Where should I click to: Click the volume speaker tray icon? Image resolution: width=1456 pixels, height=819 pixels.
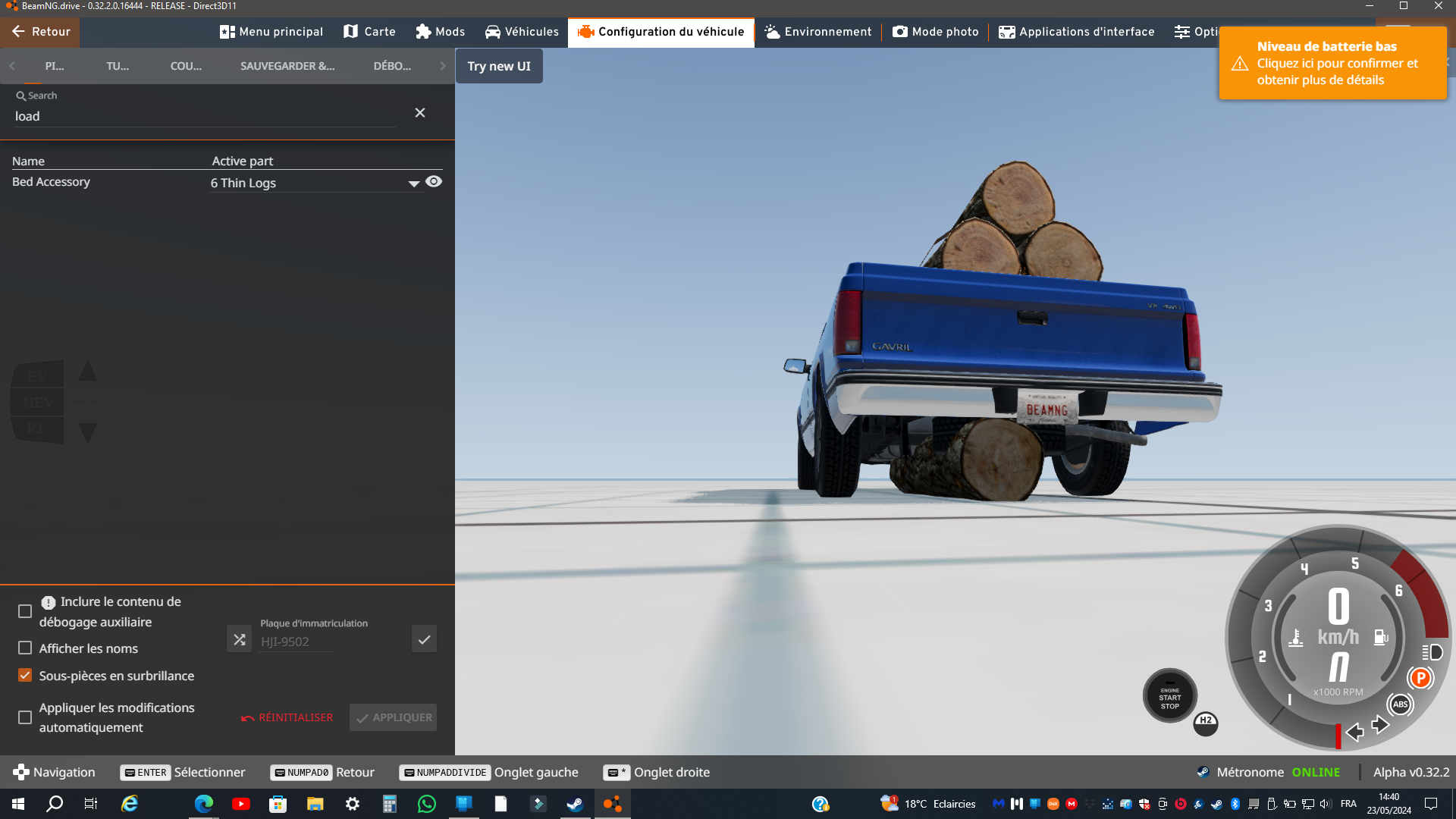click(x=1326, y=804)
